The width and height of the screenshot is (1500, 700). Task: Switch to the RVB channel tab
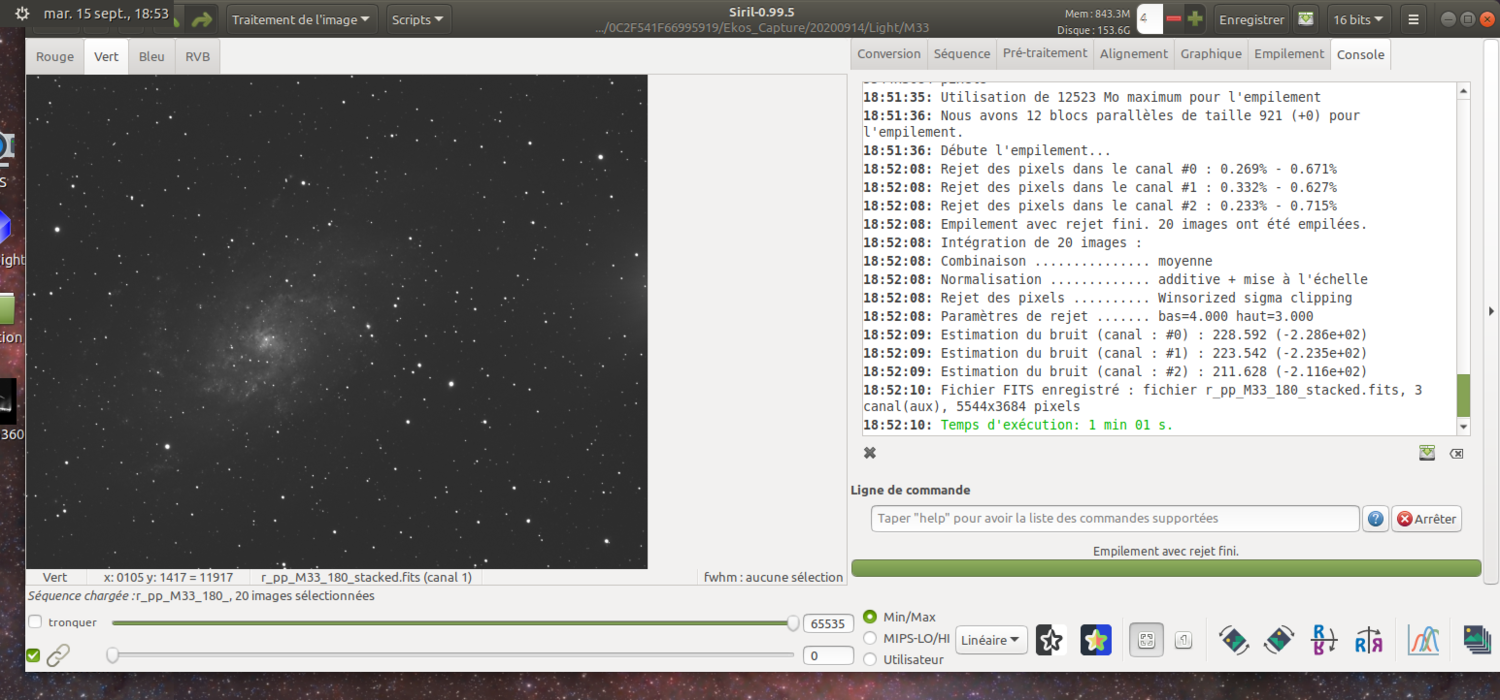tap(198, 56)
